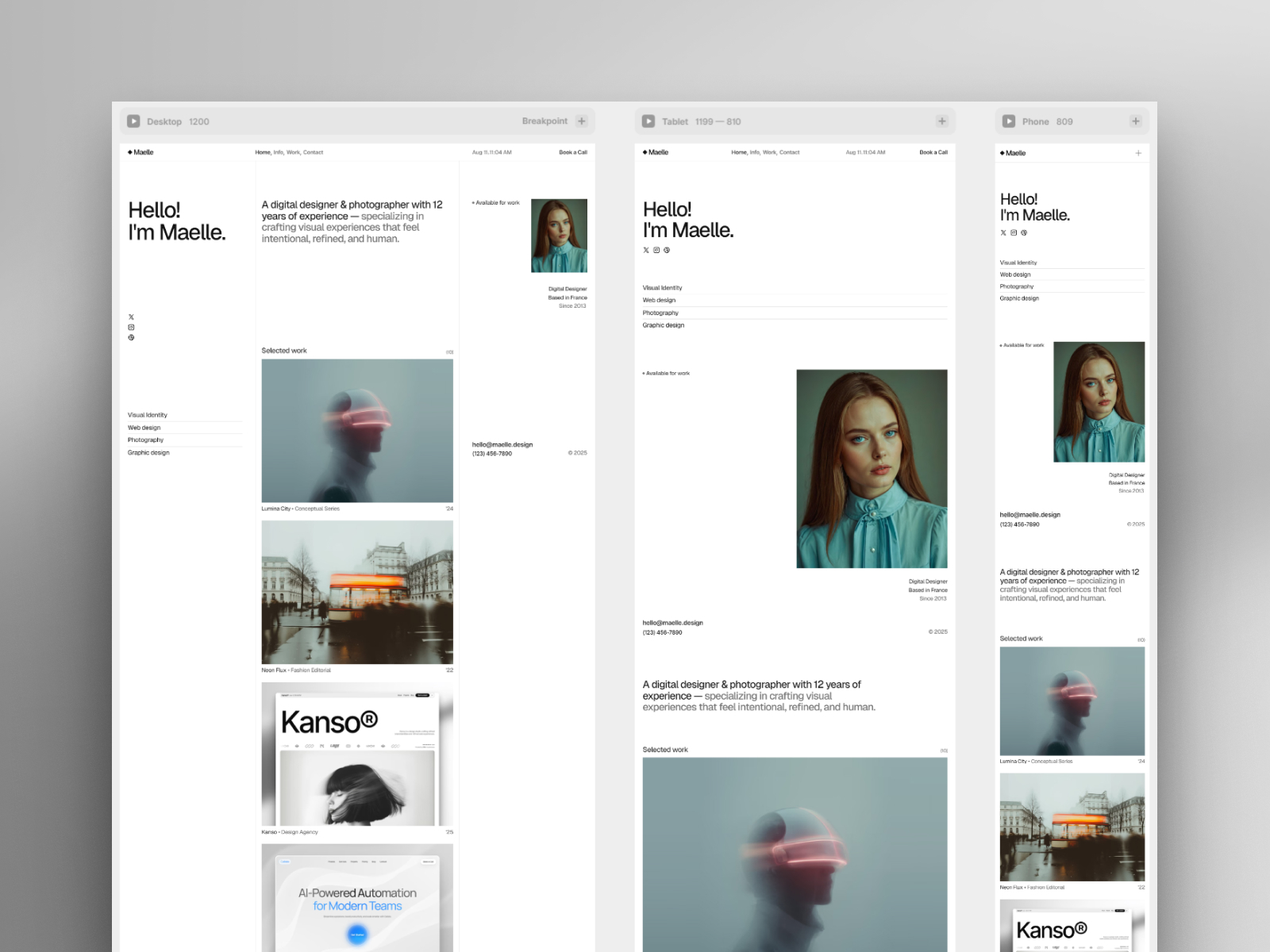Open Neon Flux street photo in Desktop frame
The height and width of the screenshot is (952, 1270).
pyautogui.click(x=357, y=593)
